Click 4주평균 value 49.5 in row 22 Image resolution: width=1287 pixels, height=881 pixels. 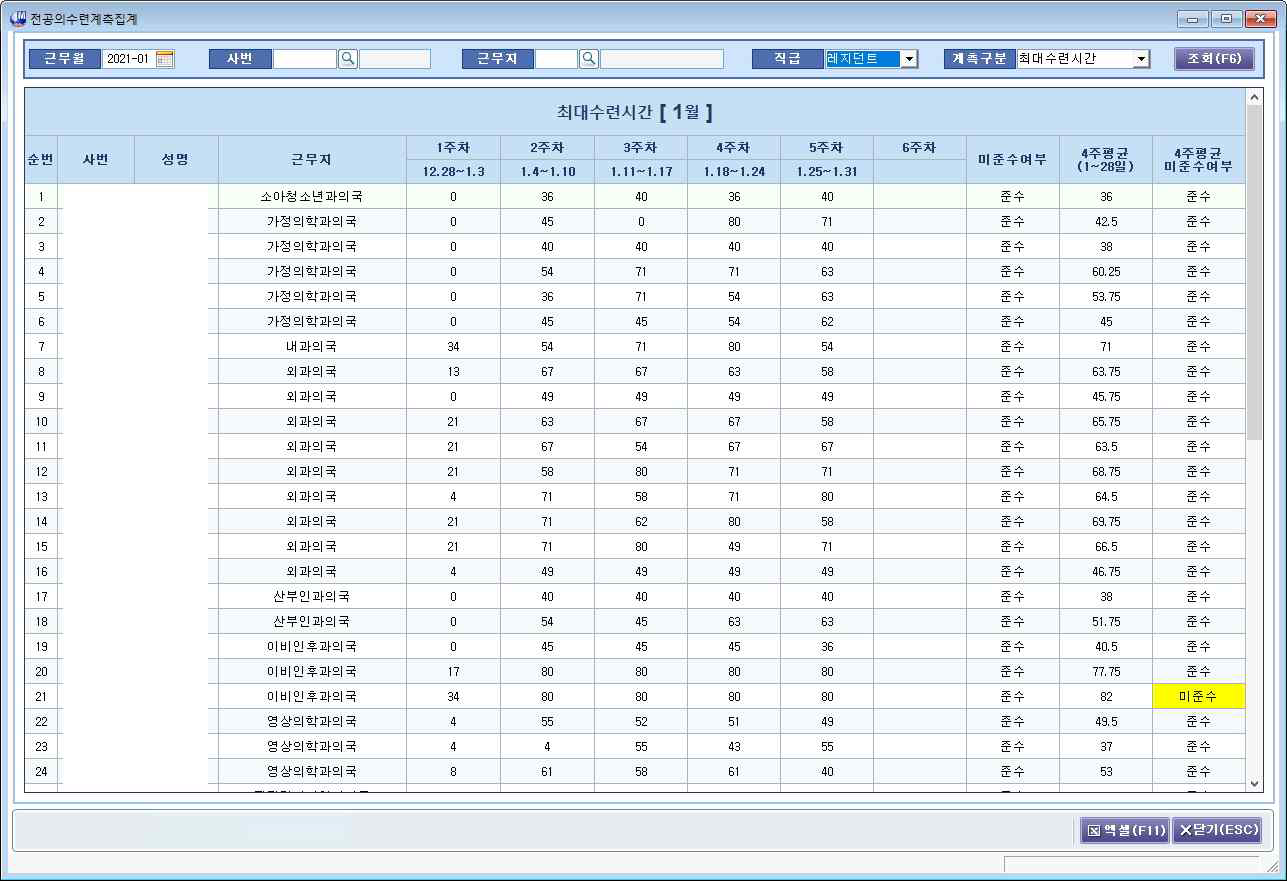[x=1105, y=722]
